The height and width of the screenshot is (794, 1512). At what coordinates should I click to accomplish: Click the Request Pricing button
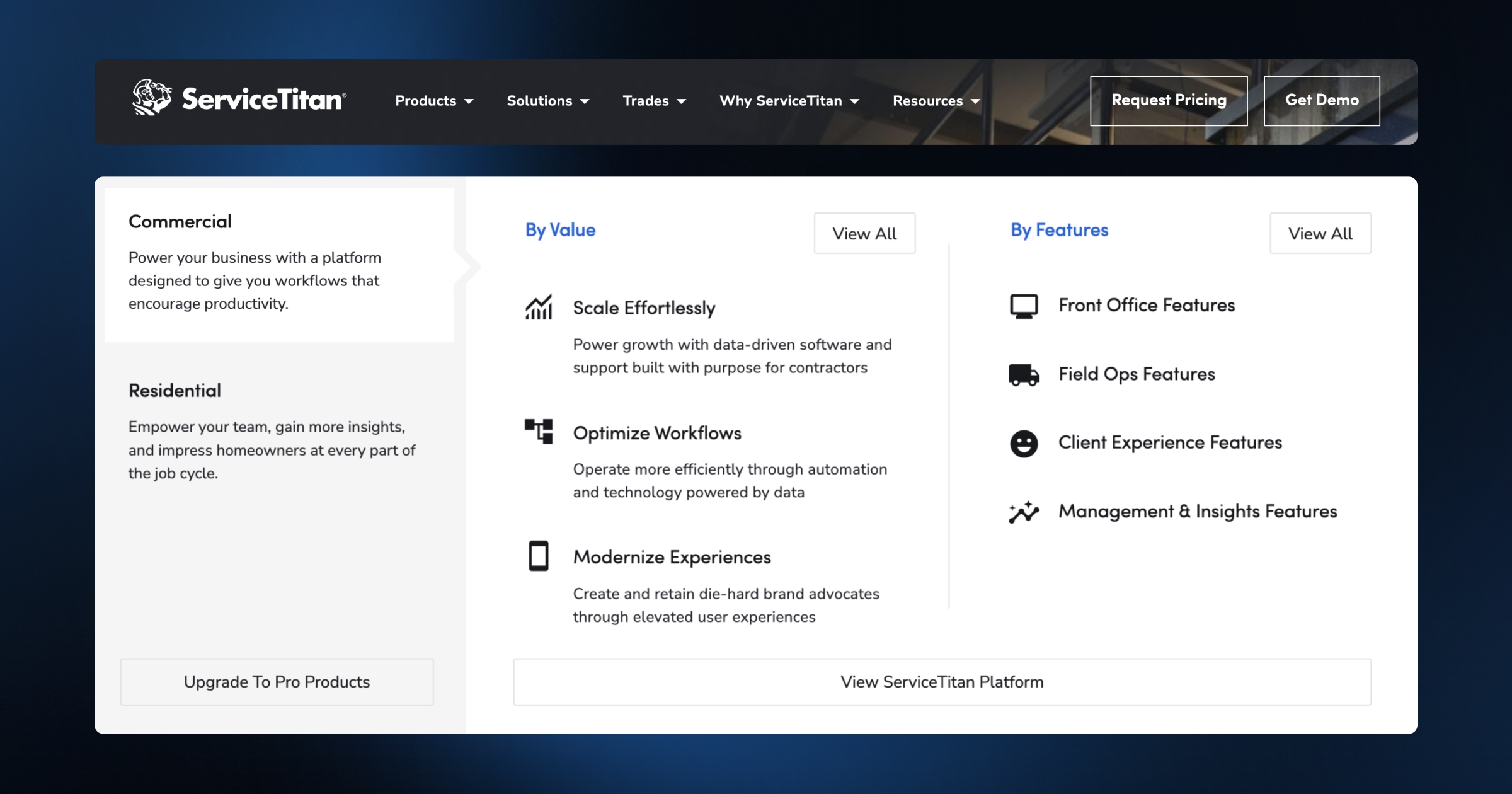(x=1169, y=100)
